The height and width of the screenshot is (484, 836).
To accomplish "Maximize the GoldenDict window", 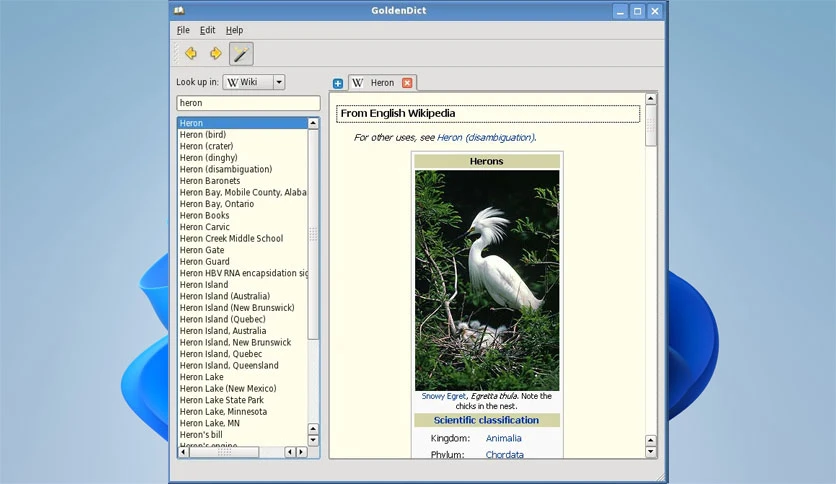I will tap(637, 11).
